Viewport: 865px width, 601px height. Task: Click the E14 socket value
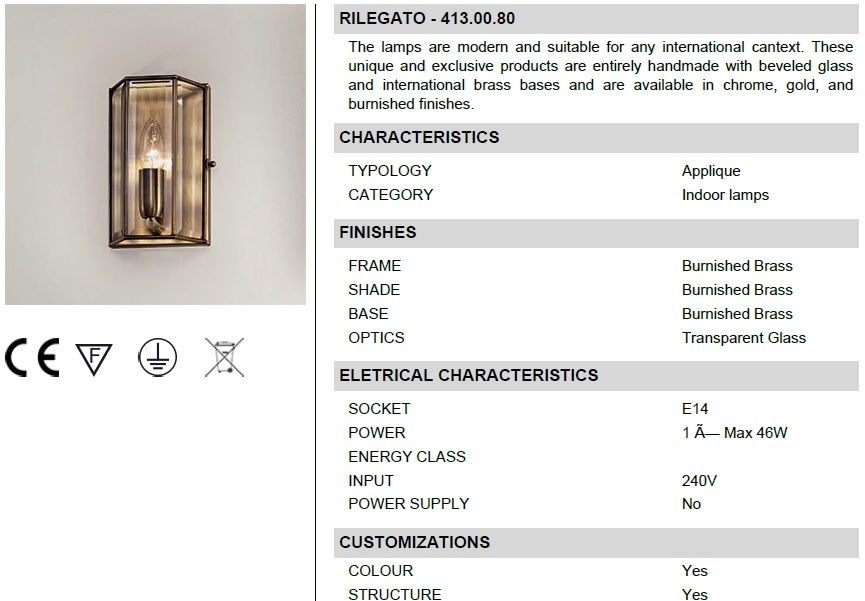tap(695, 409)
